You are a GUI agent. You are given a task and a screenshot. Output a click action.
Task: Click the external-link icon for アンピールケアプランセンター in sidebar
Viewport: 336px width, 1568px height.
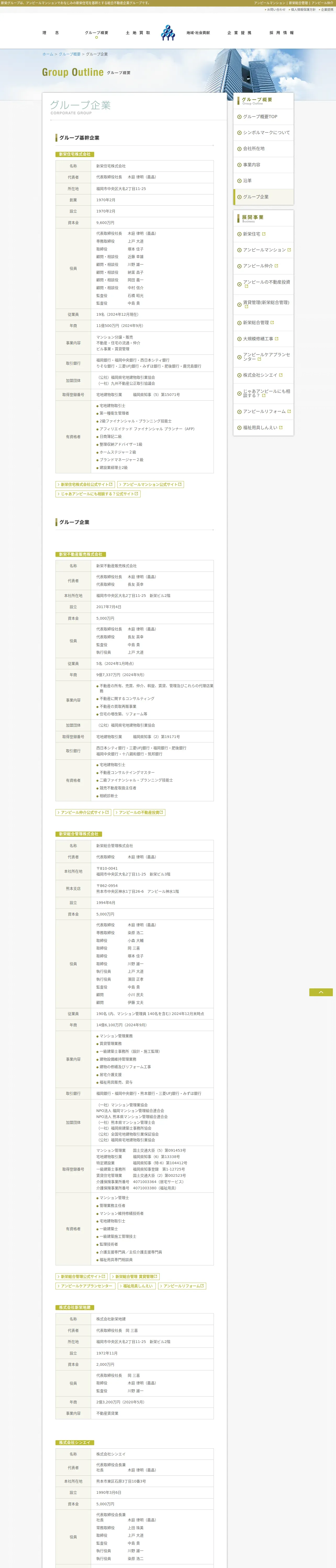(x=259, y=359)
